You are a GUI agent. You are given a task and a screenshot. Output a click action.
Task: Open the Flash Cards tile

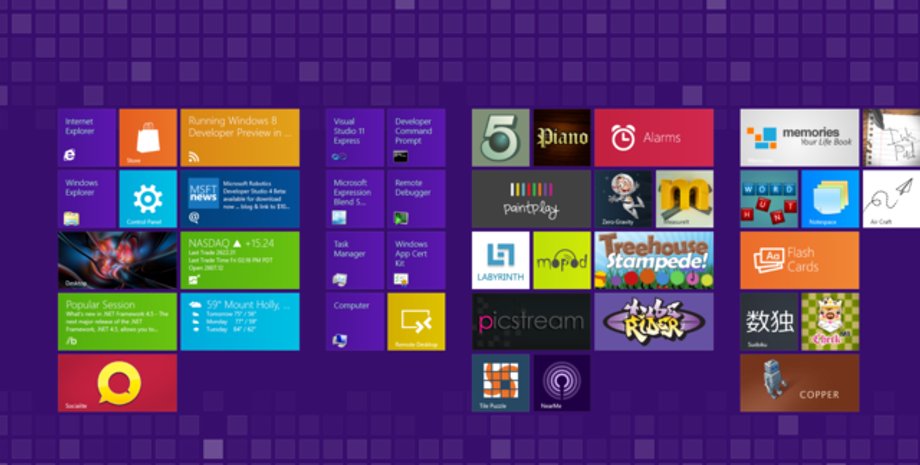pyautogui.click(x=799, y=260)
